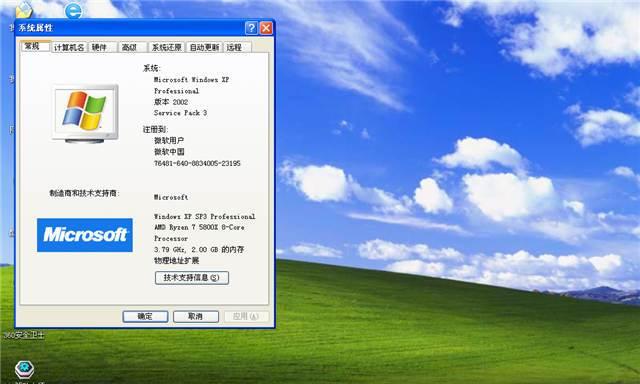Open the 计算机名 tab
This screenshot has height=384, width=640.
69,47
